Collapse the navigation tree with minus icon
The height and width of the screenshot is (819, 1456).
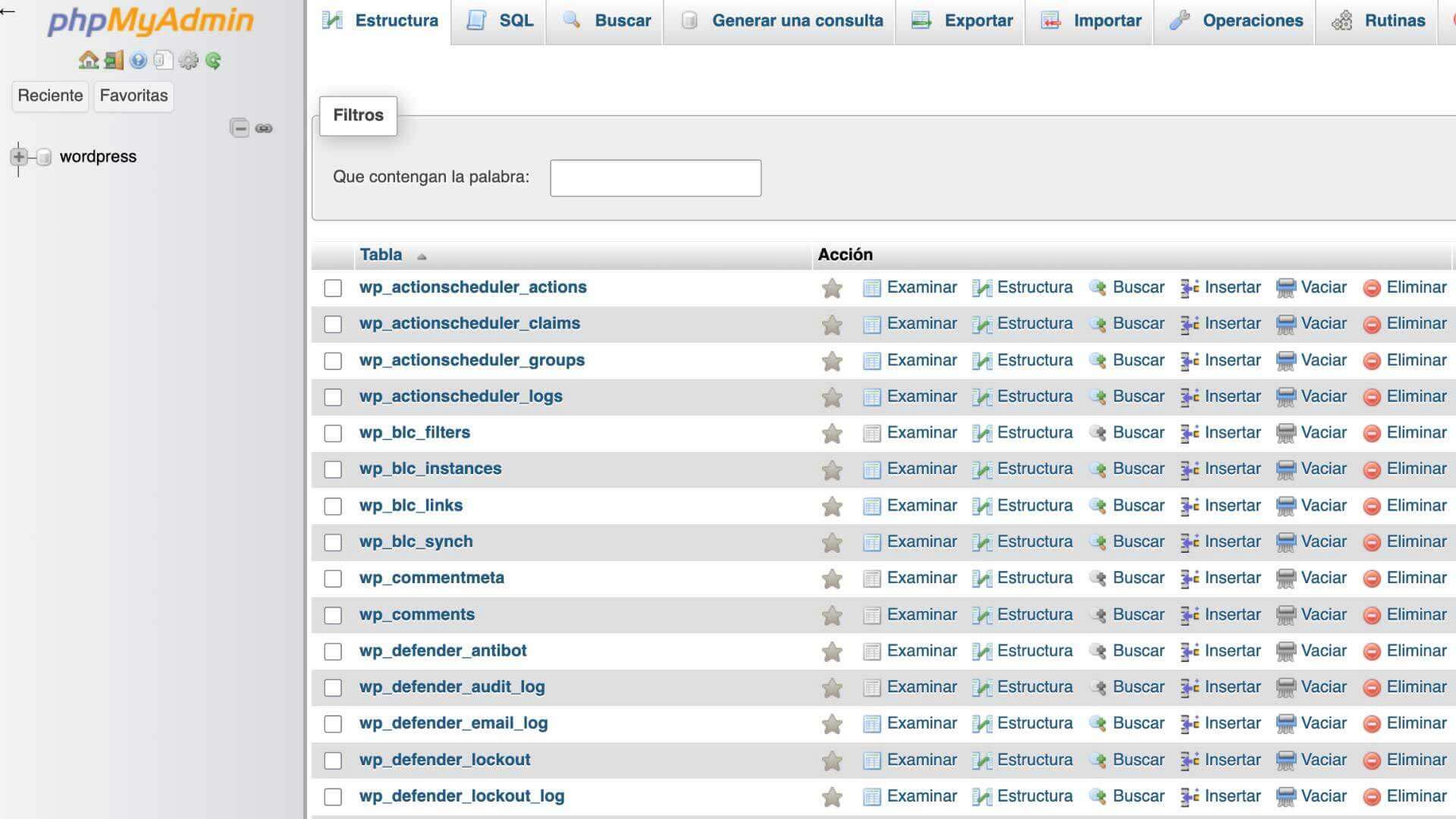click(x=238, y=128)
